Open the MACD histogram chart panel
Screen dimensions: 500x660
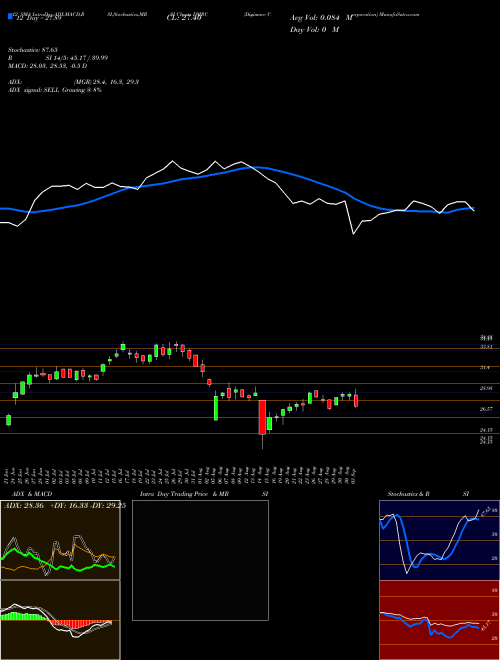[x=60, y=620]
